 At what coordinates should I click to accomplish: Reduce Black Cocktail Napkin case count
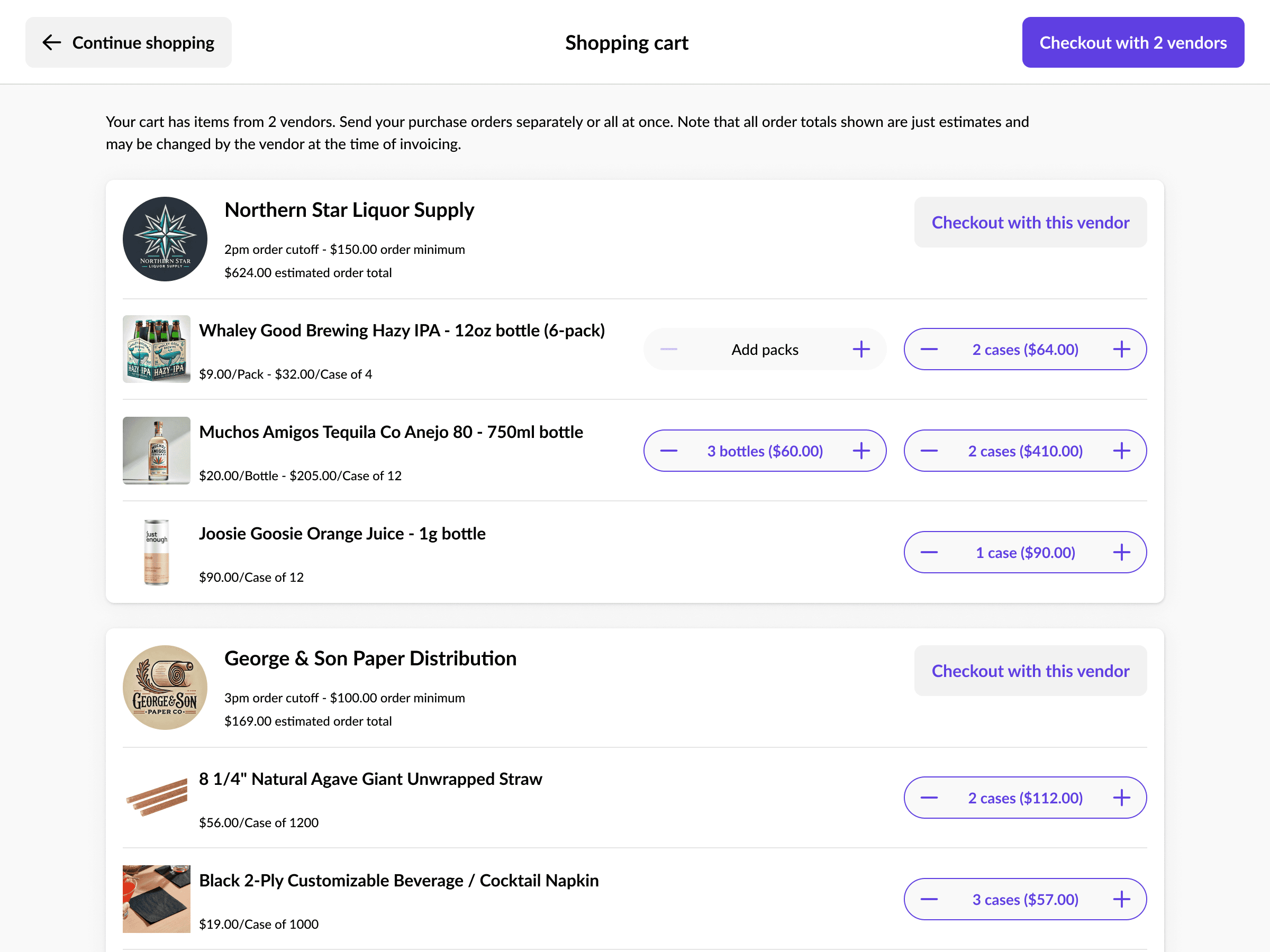coord(929,899)
